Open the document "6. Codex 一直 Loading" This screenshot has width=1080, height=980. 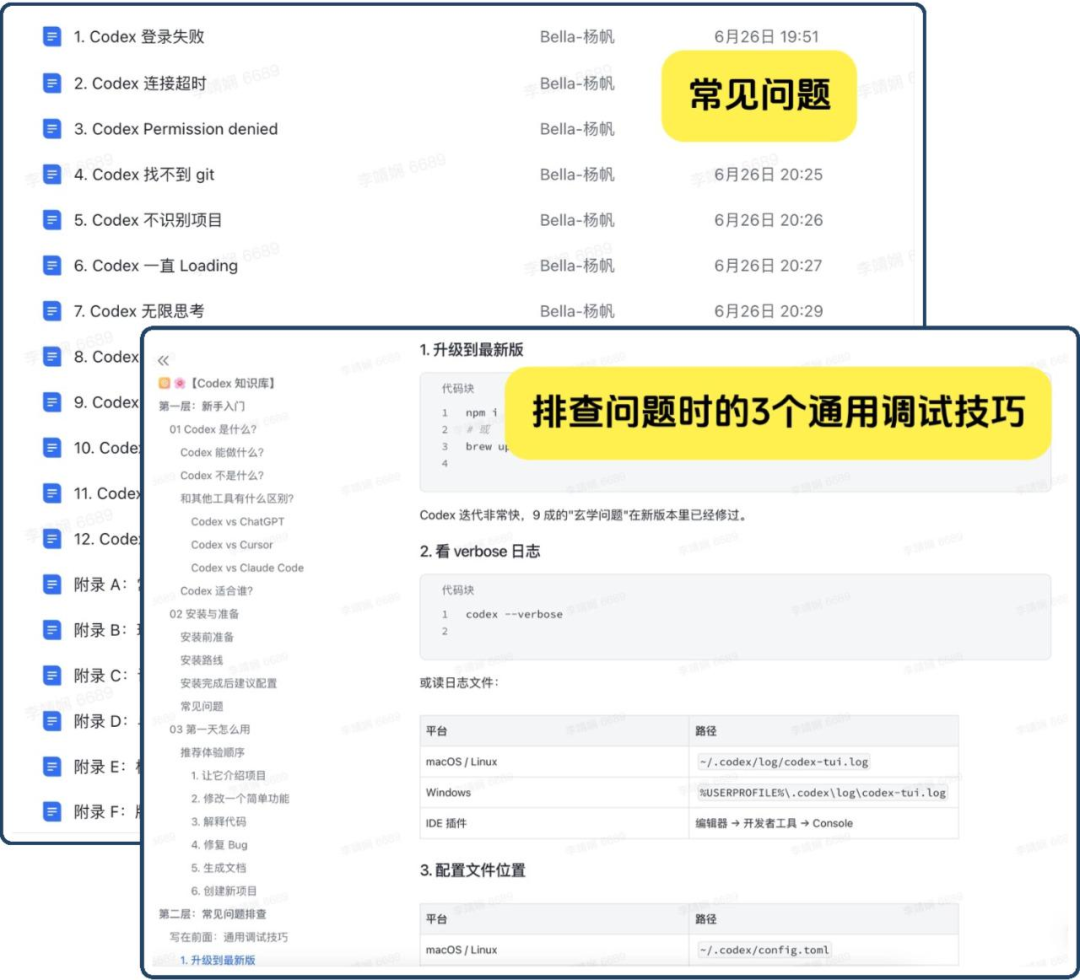(156, 265)
